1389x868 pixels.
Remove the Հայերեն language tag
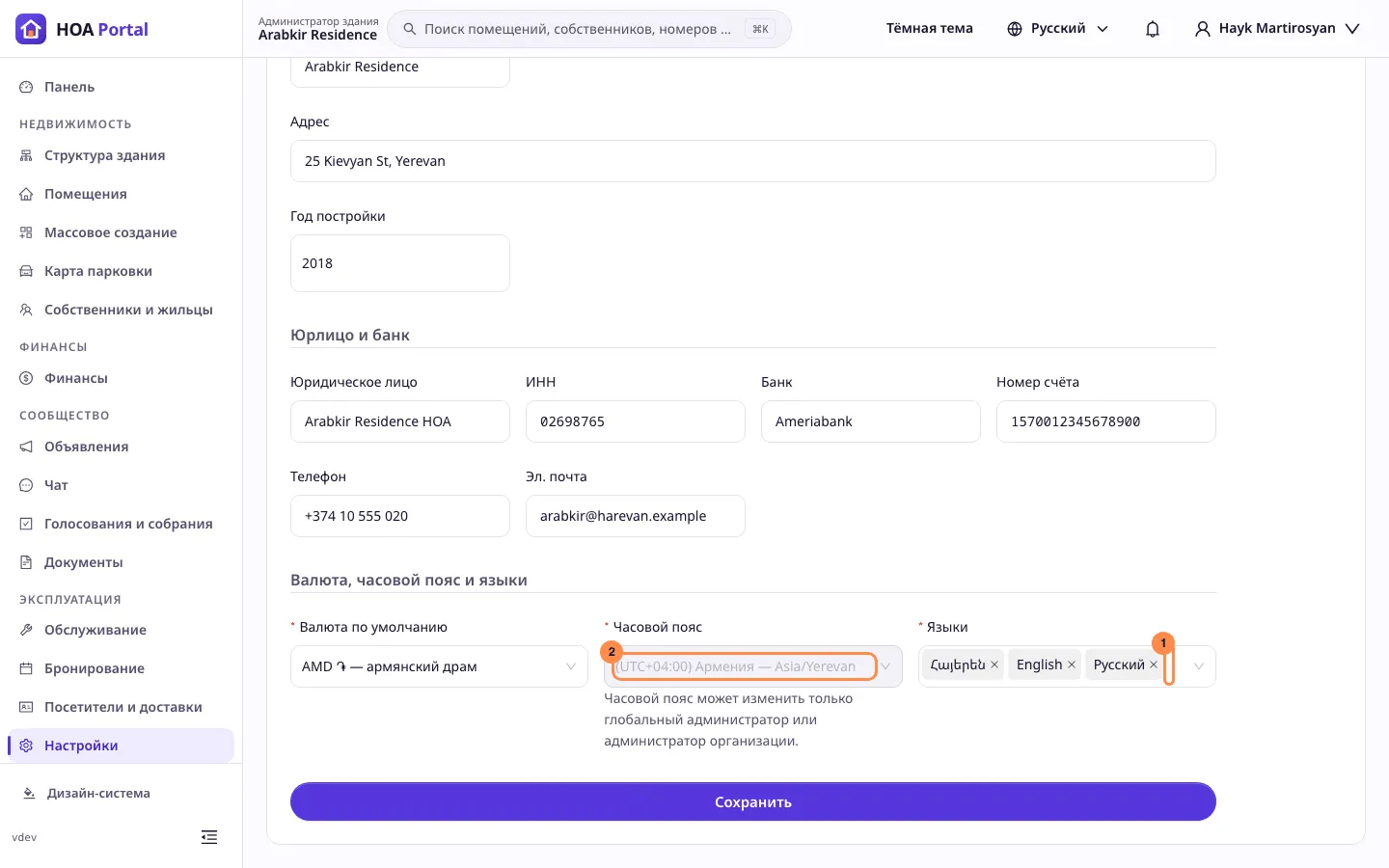[994, 665]
